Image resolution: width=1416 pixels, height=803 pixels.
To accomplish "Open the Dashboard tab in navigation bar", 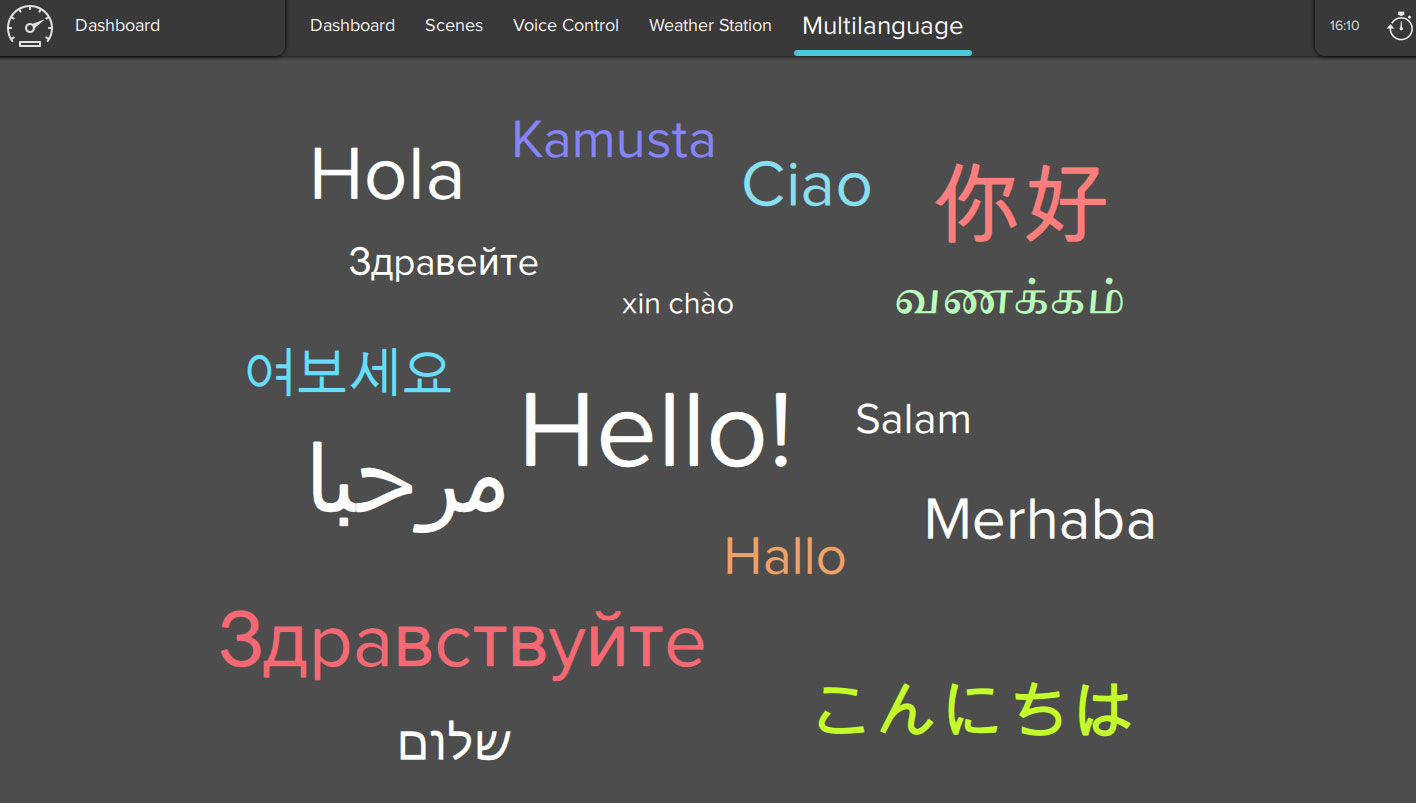I will pyautogui.click(x=352, y=26).
